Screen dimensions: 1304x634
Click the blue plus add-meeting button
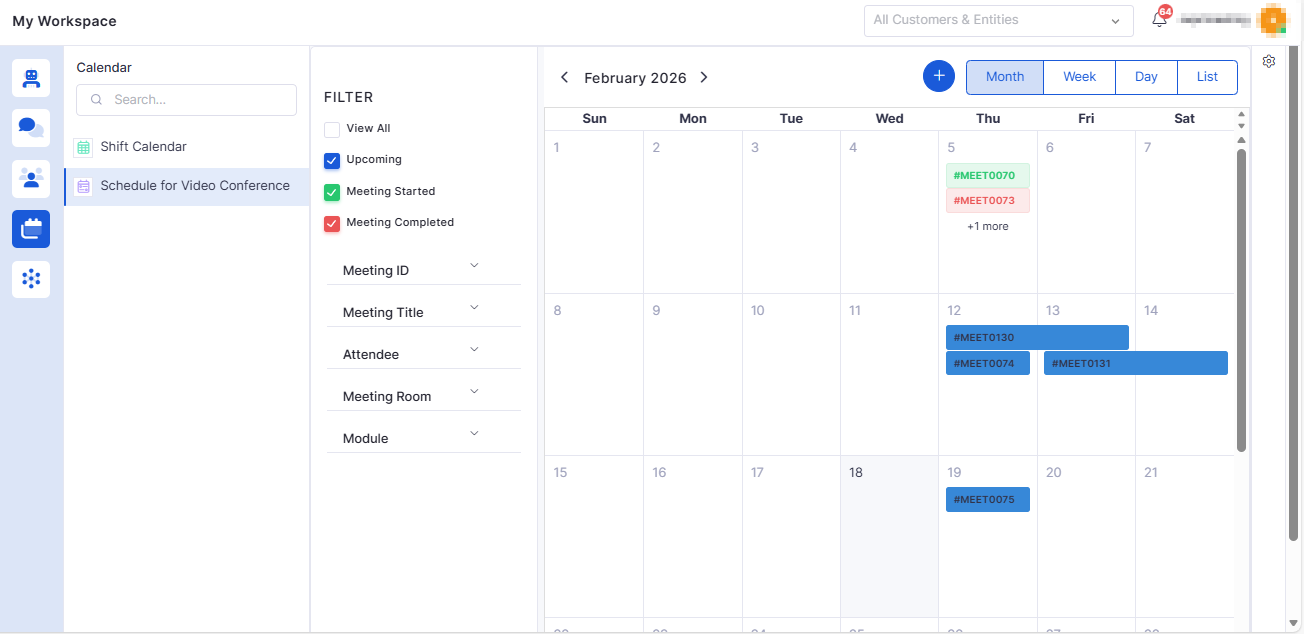point(938,76)
